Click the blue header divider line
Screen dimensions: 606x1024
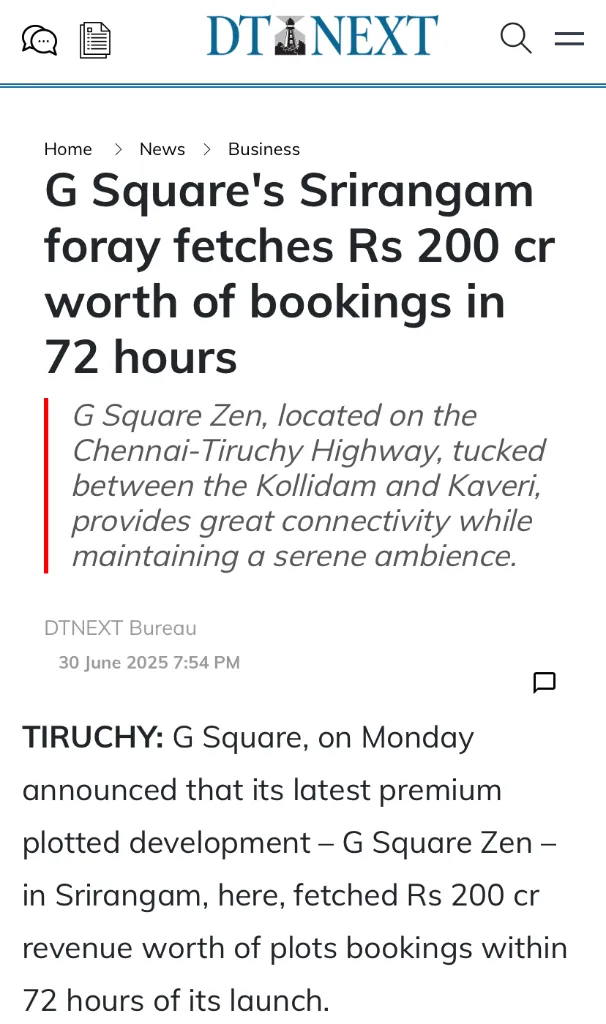click(x=303, y=85)
